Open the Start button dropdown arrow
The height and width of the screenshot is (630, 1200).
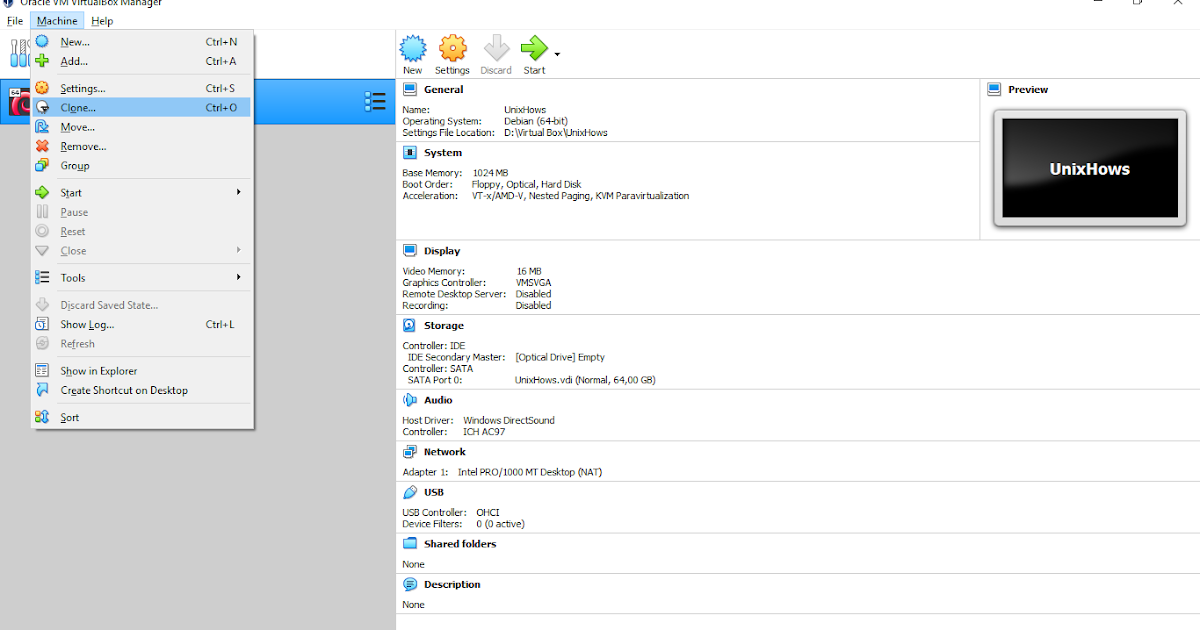pos(556,54)
